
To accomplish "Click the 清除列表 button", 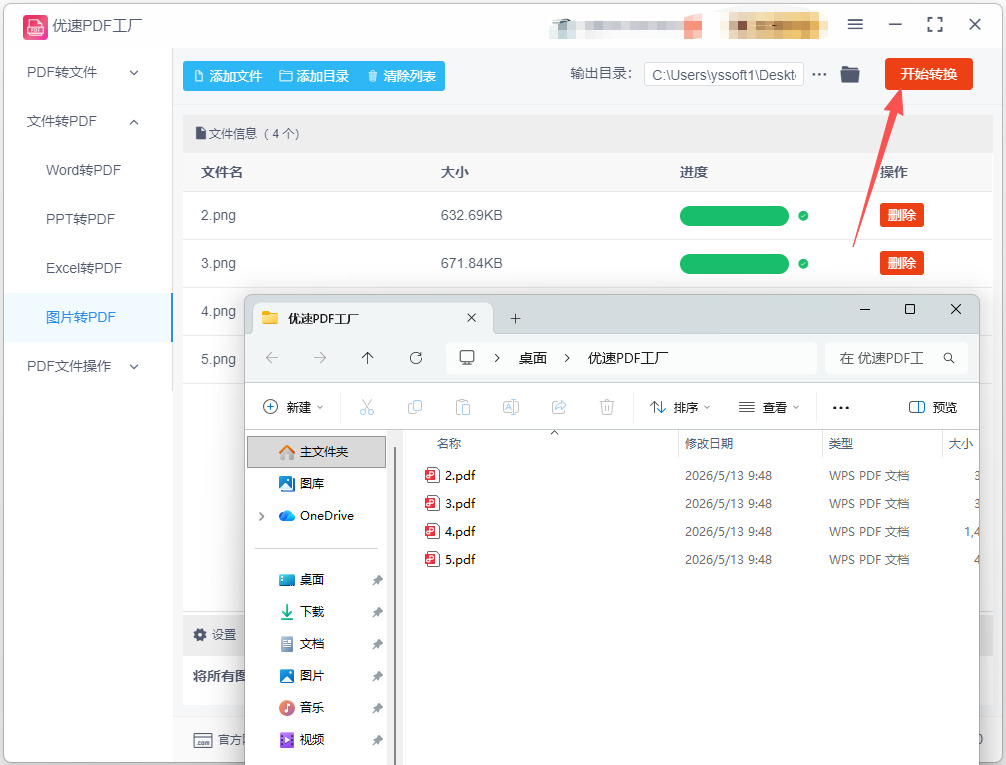I will click(402, 76).
